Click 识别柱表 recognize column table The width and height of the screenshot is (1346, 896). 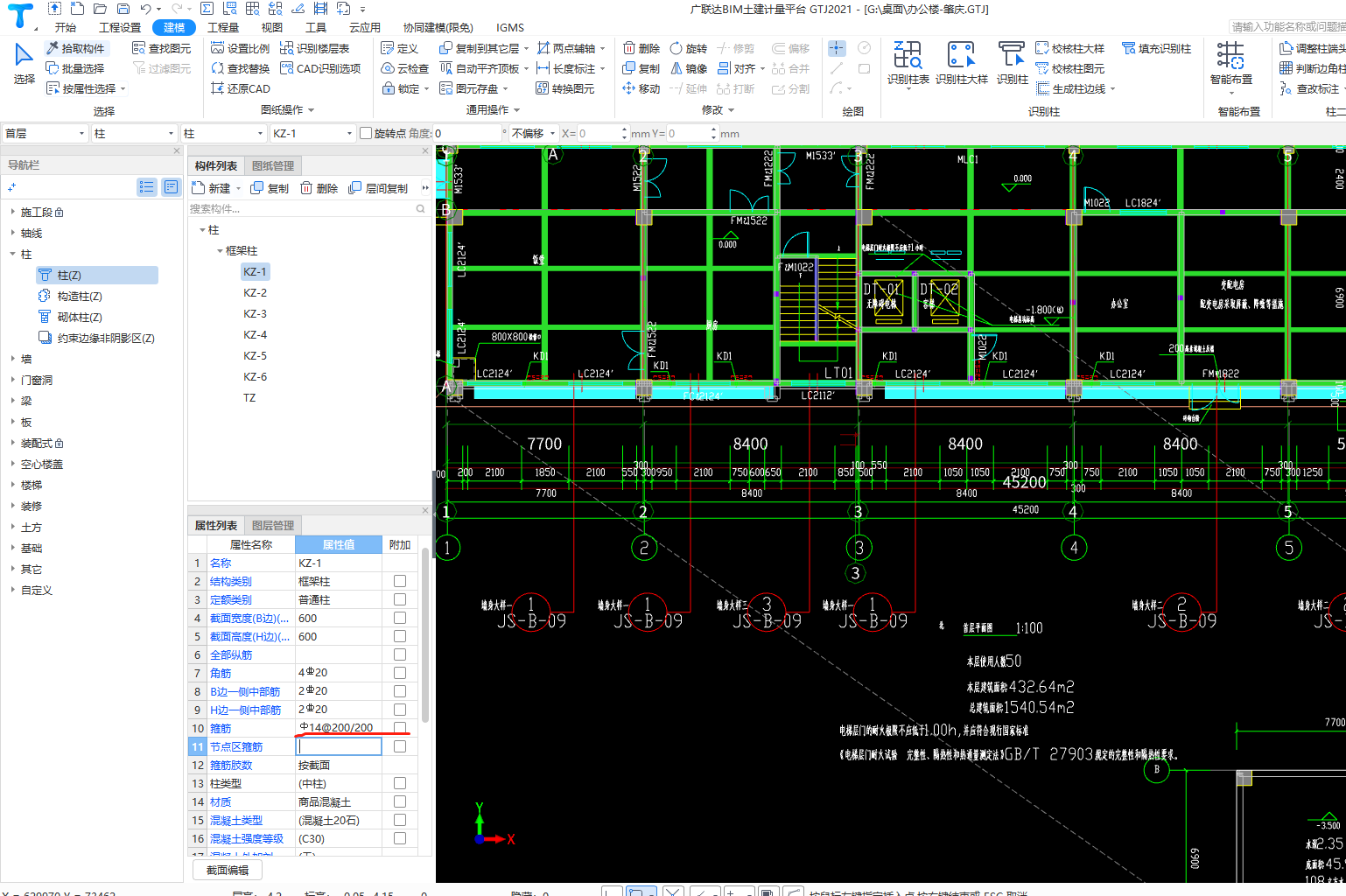tap(908, 64)
